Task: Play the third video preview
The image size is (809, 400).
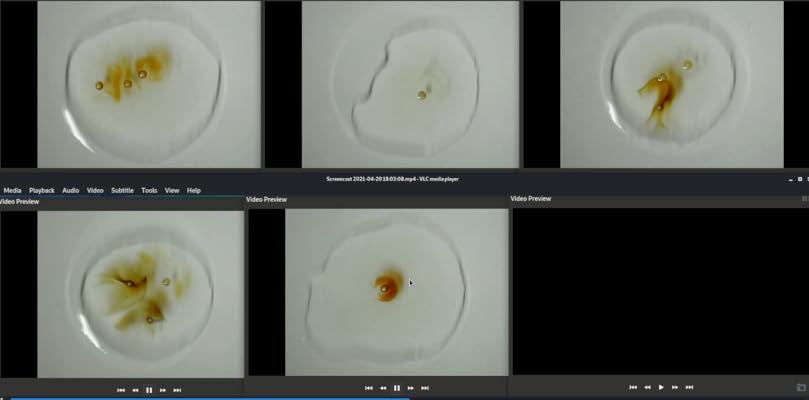Action: pyautogui.click(x=661, y=387)
